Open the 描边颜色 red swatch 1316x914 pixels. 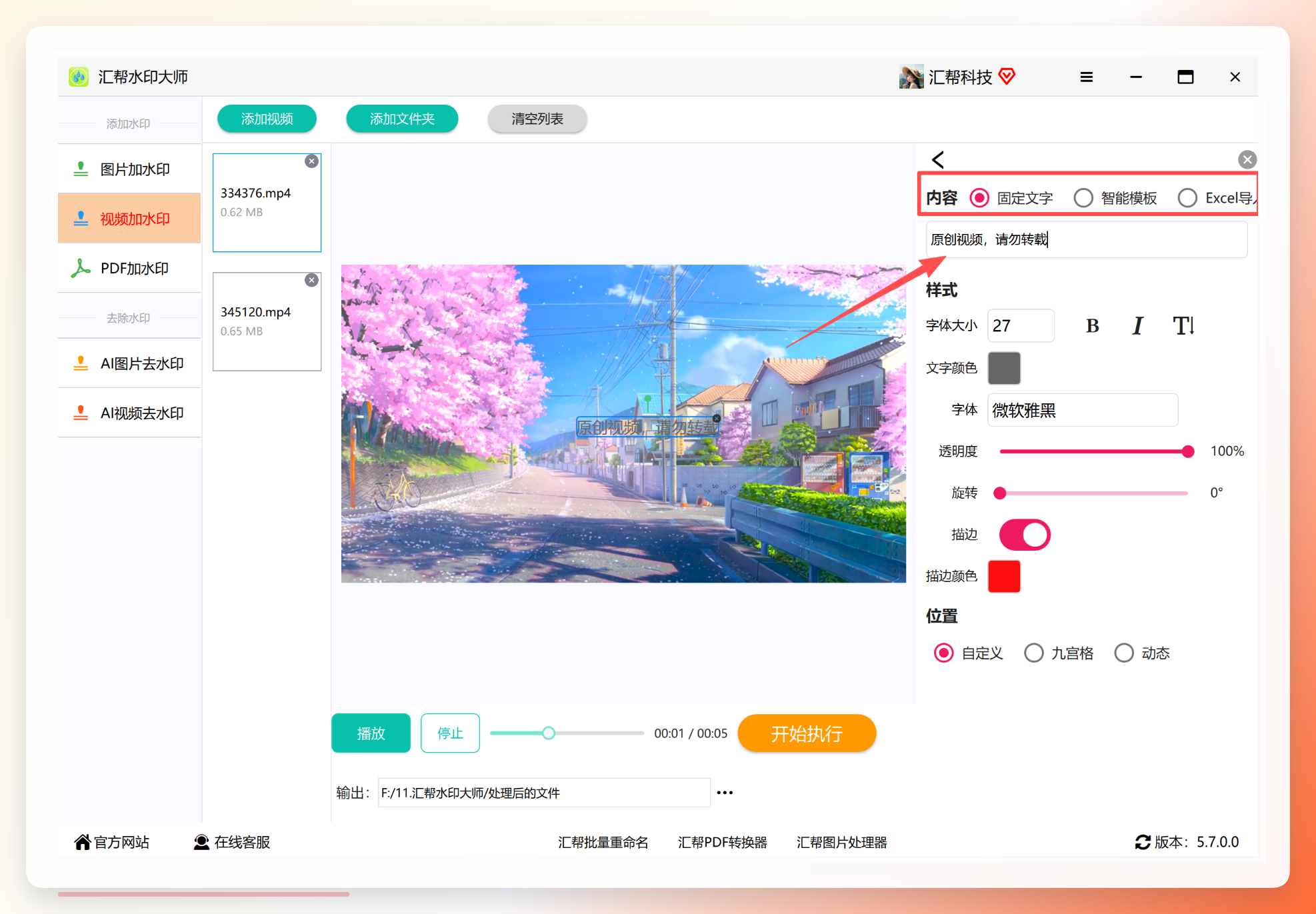click(1004, 576)
